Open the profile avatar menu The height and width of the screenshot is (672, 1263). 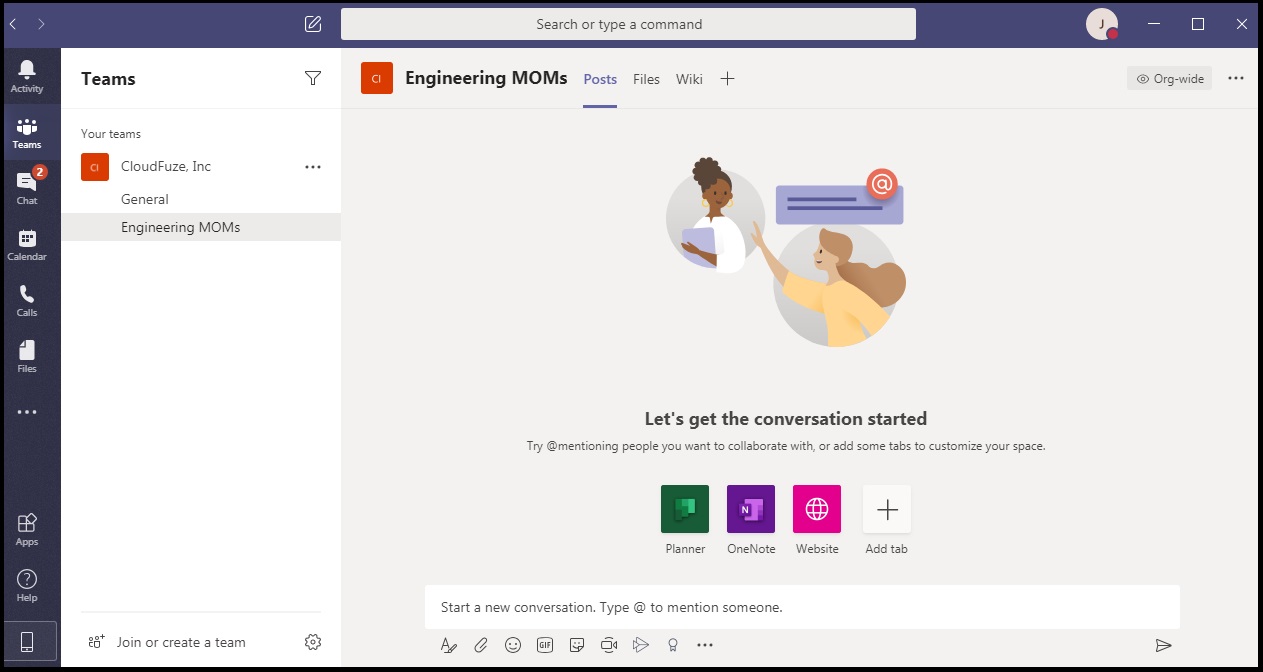pos(1102,24)
